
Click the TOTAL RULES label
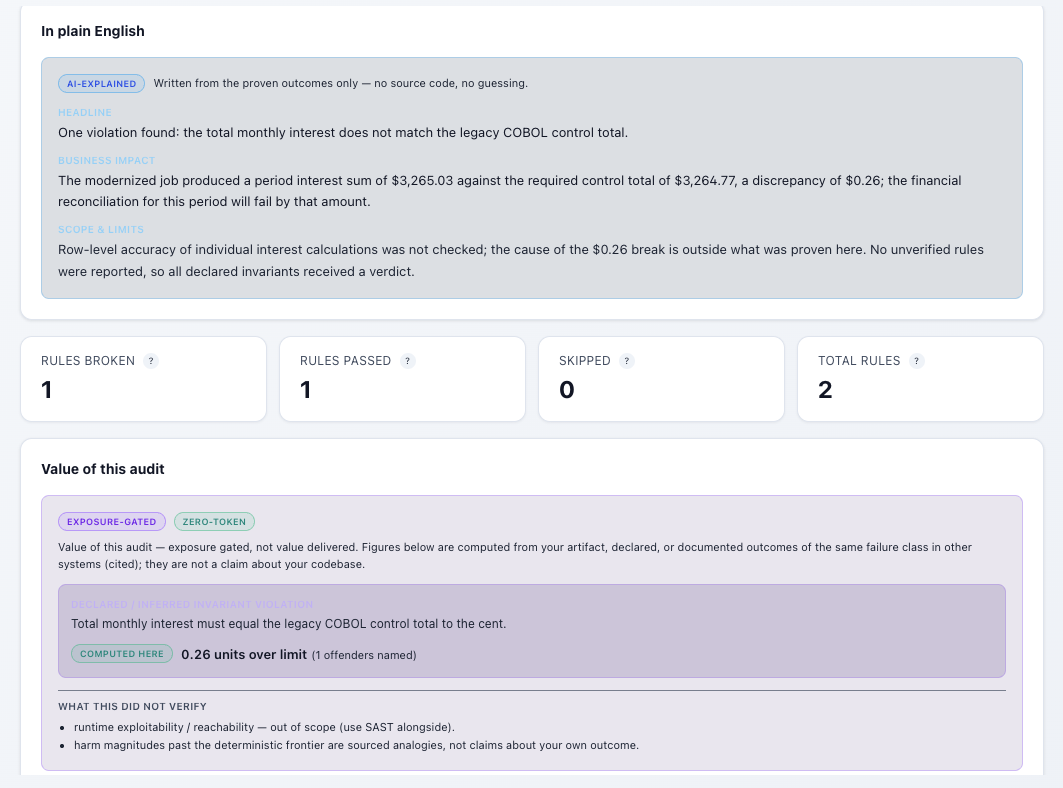pyautogui.click(x=859, y=361)
